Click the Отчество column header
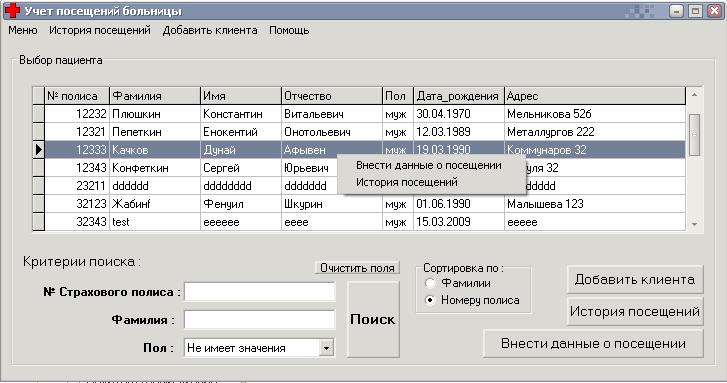727x383 pixels. pyautogui.click(x=332, y=96)
